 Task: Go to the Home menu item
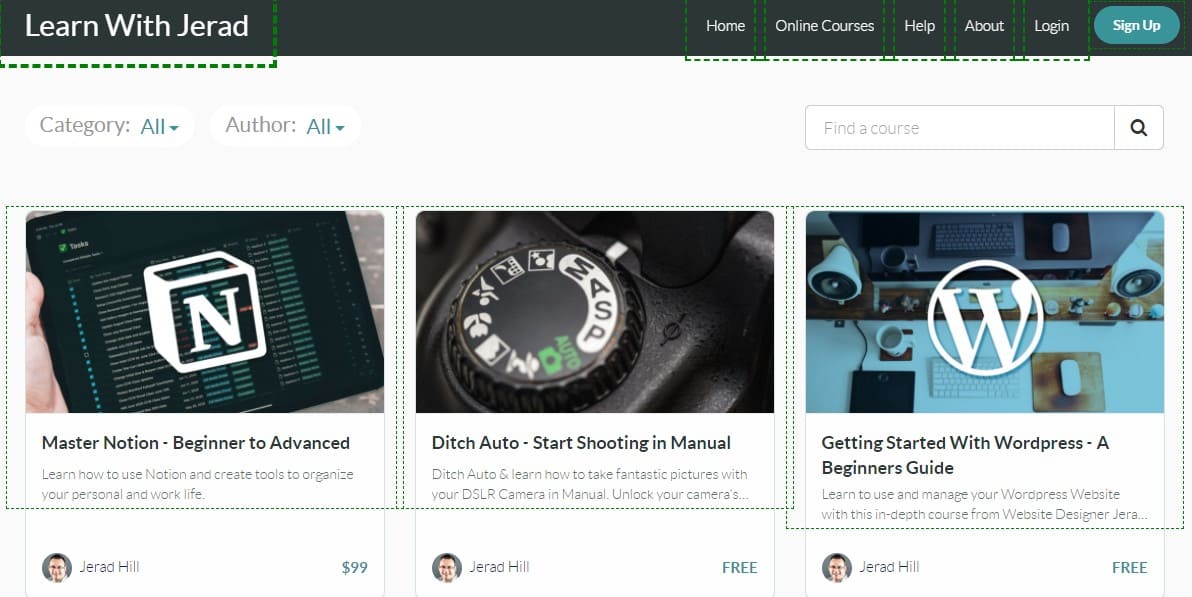click(x=725, y=26)
